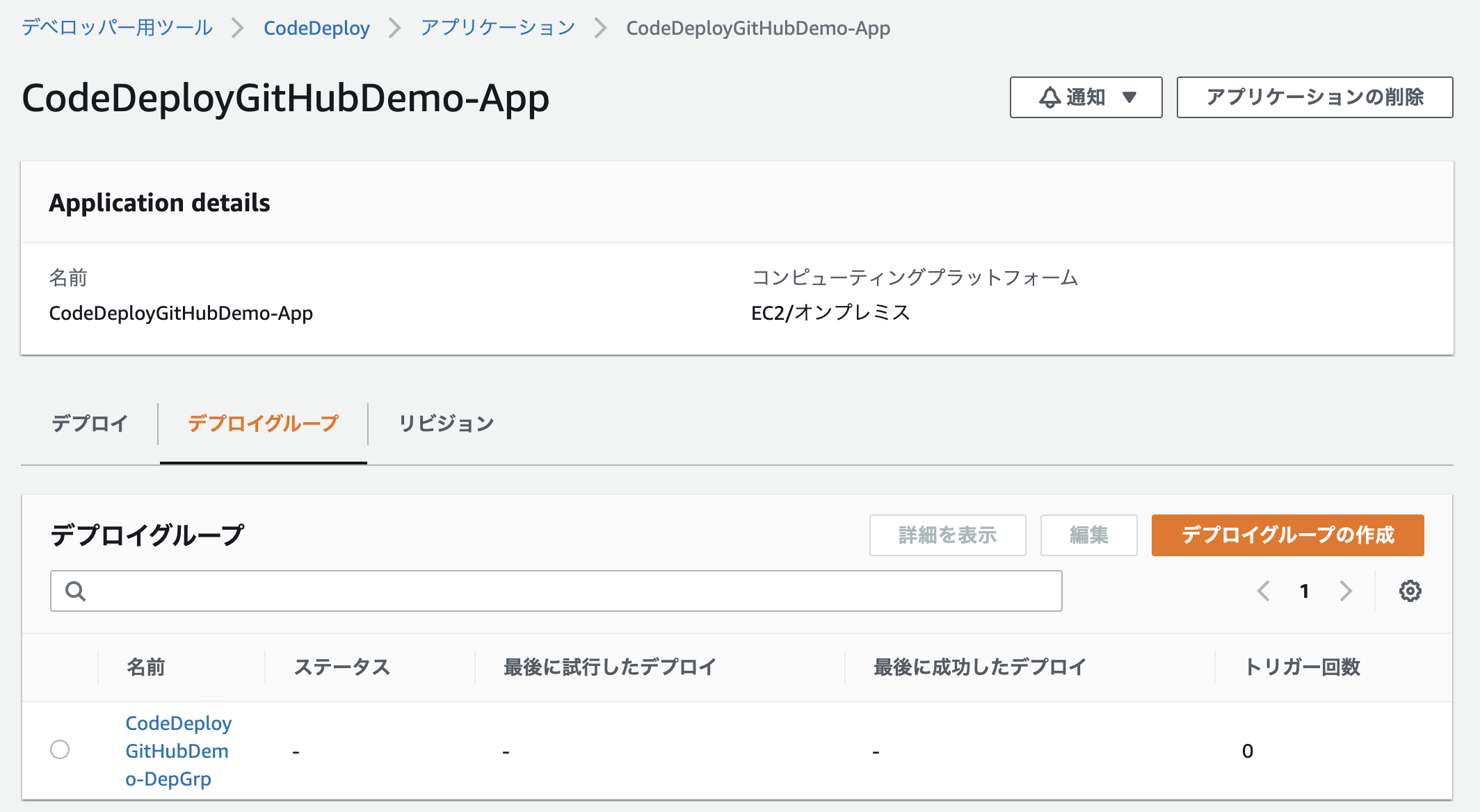The image size is (1480, 812).
Task: Switch to the デプロイ tab
Action: click(88, 423)
